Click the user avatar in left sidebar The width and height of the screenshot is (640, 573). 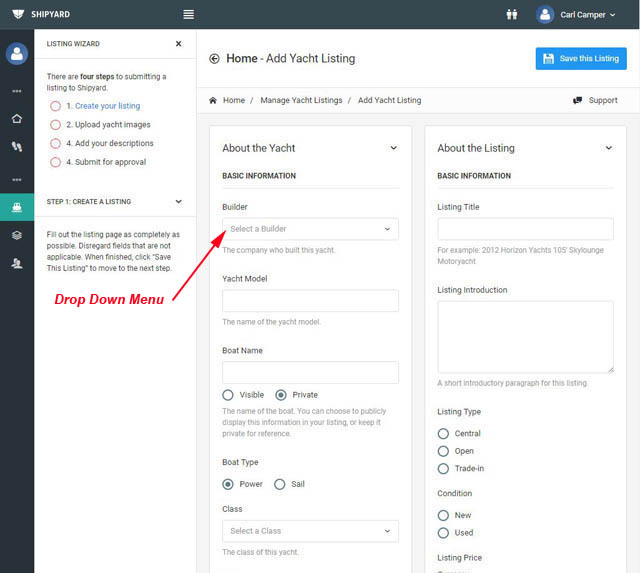point(16,54)
